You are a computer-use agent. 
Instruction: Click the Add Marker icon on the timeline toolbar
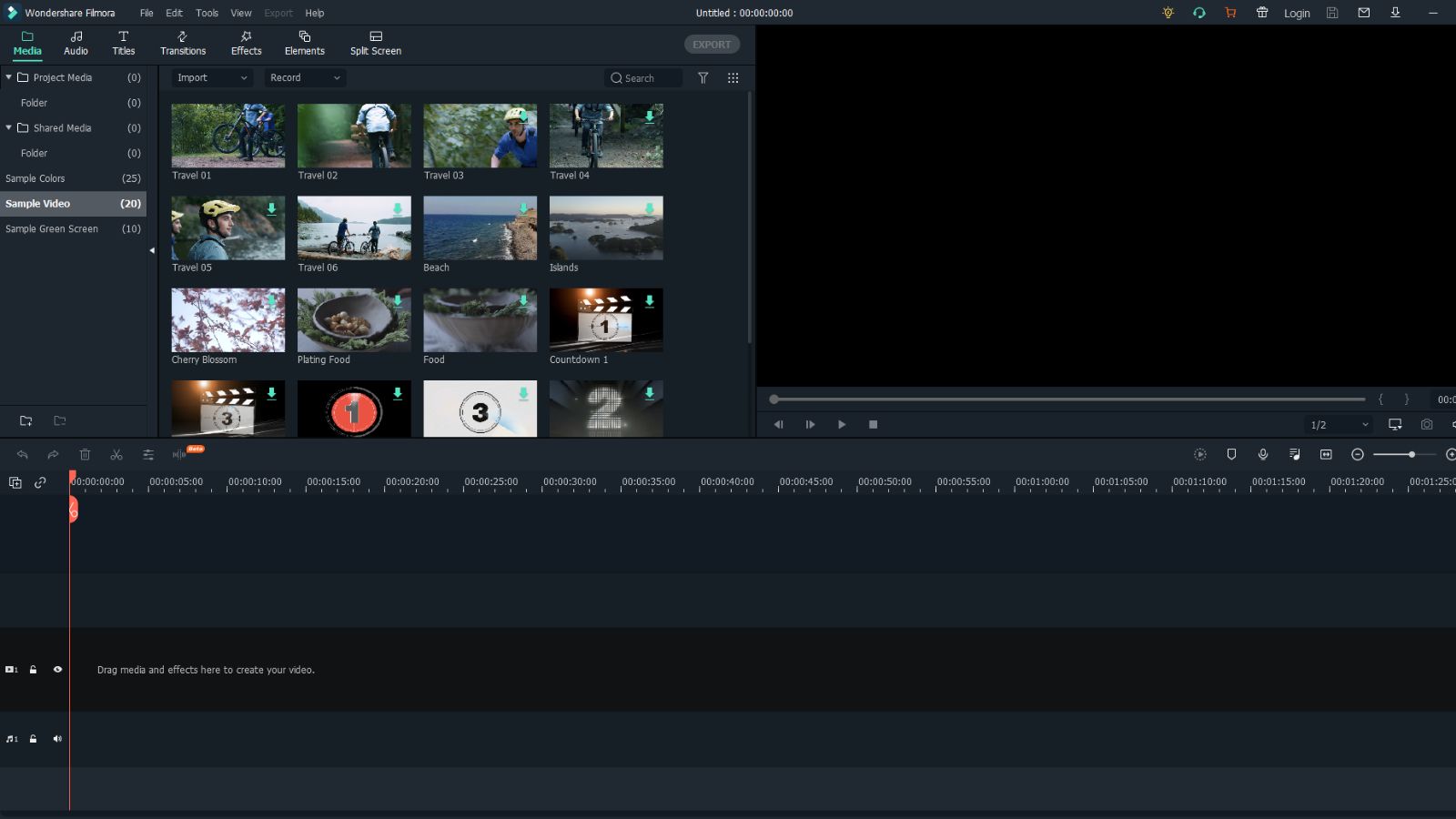[1230, 454]
